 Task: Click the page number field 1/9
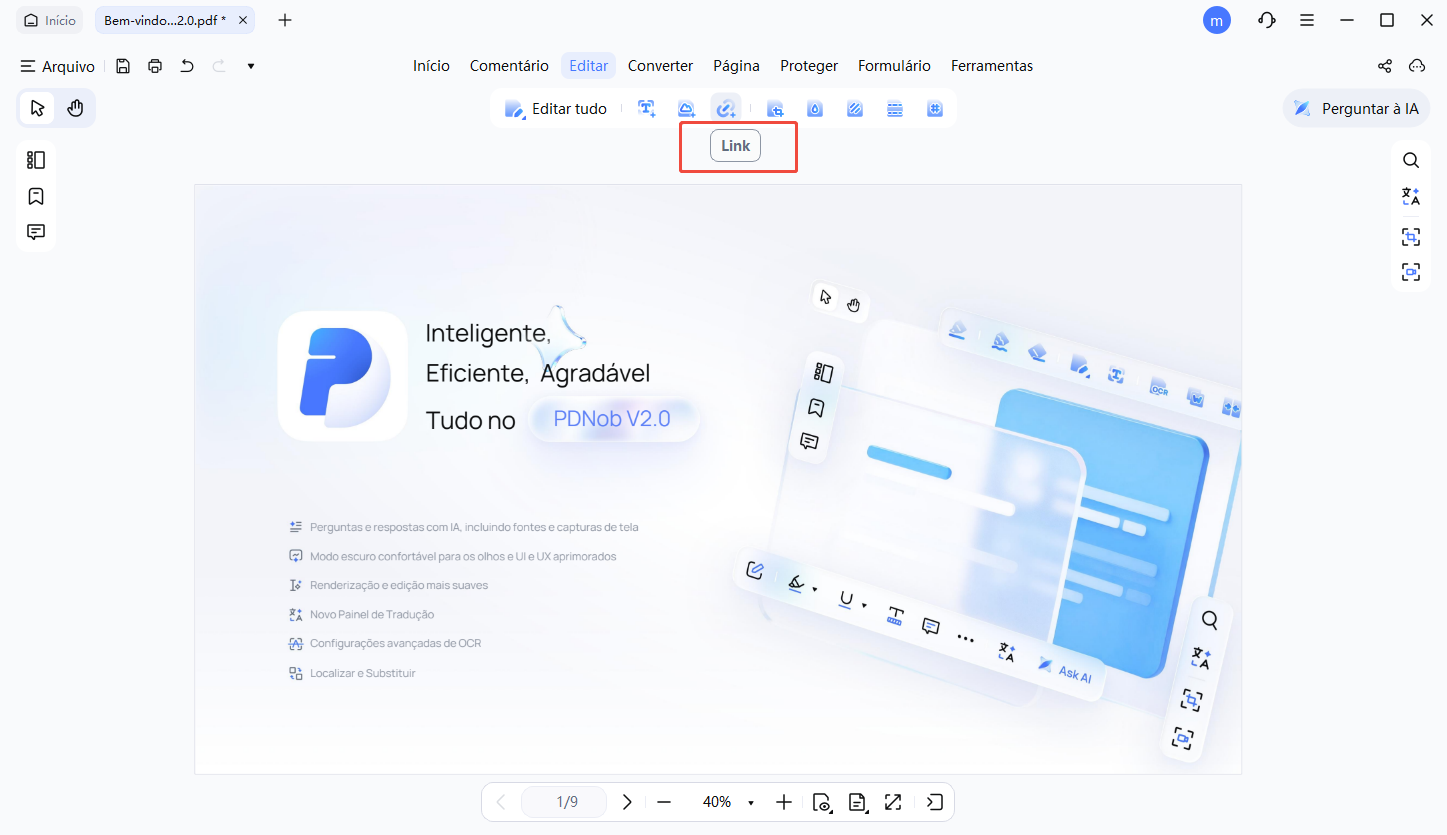point(567,802)
